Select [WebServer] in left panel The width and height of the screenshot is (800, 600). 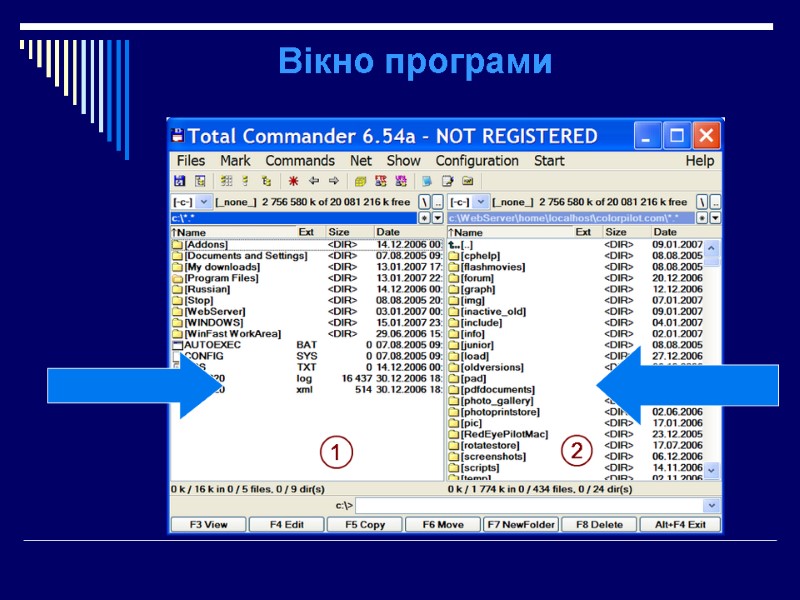[215, 312]
